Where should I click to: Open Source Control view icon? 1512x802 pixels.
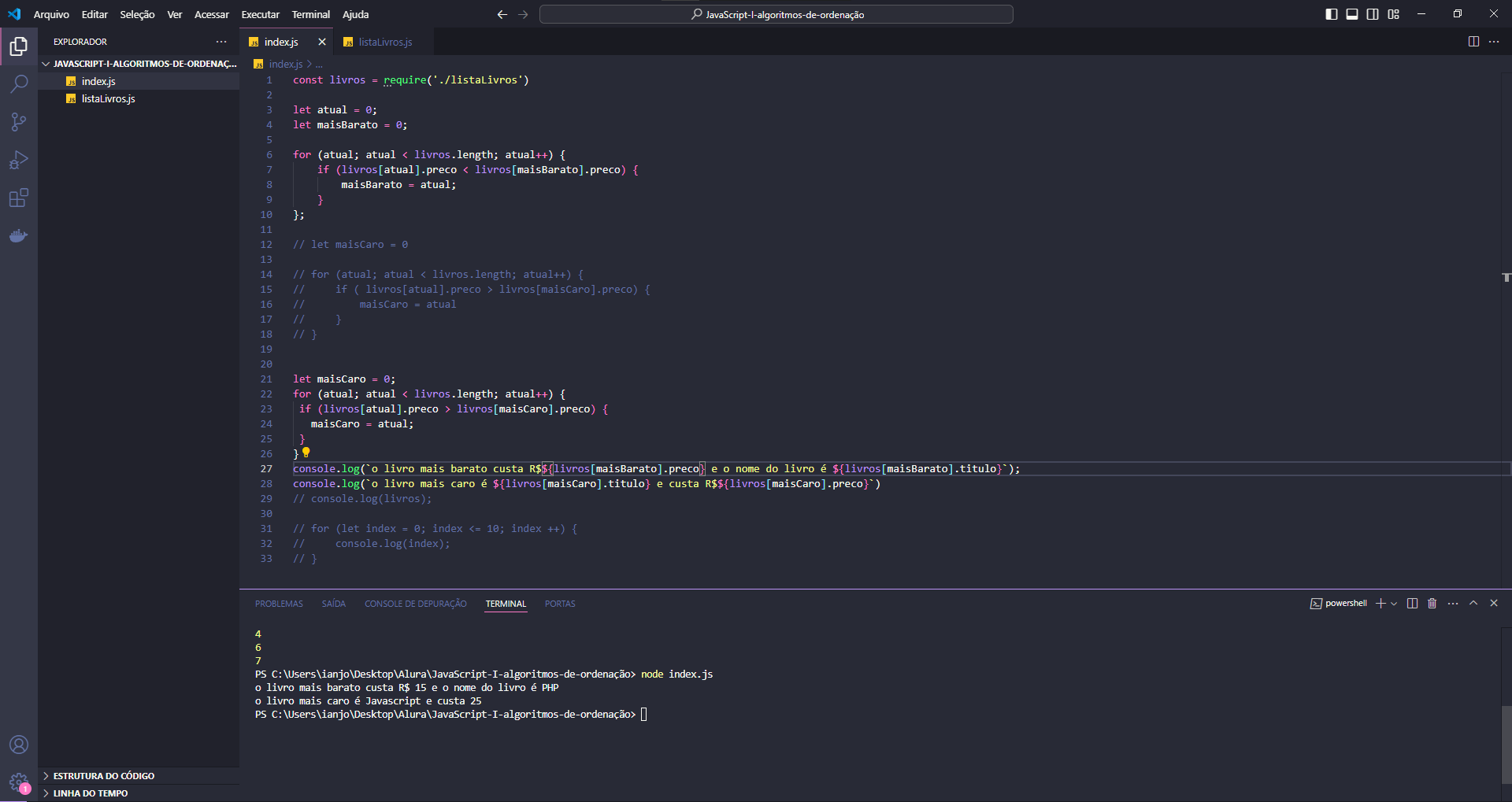tap(19, 122)
